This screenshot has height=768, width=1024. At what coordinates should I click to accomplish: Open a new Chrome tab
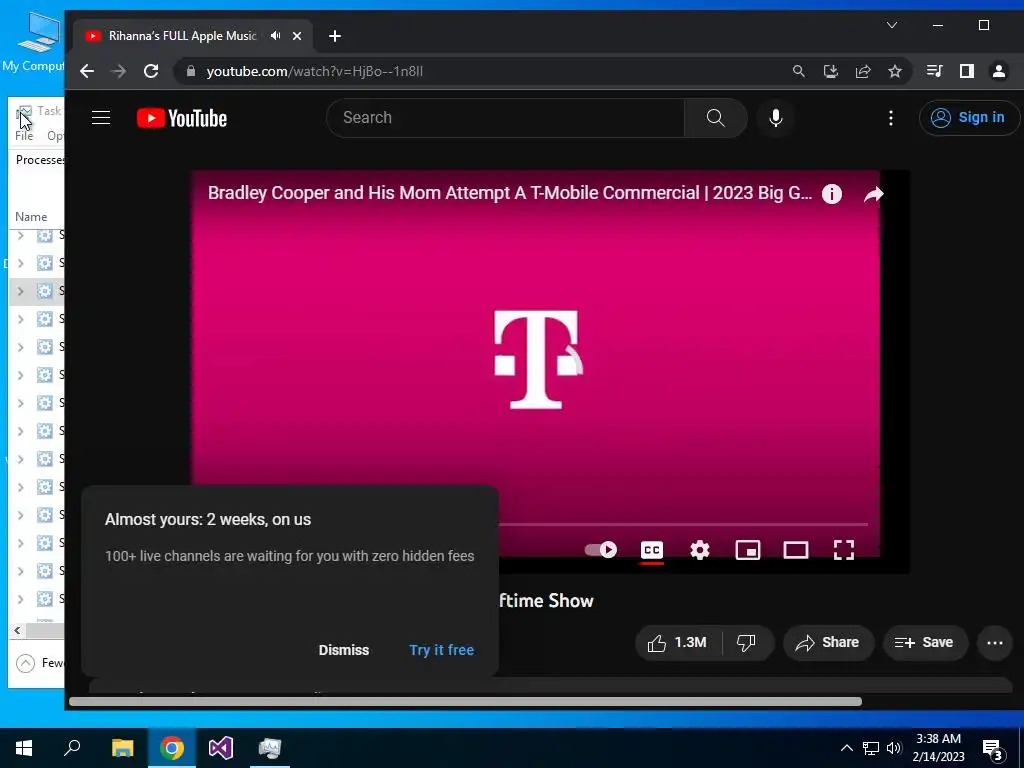[x=334, y=36]
